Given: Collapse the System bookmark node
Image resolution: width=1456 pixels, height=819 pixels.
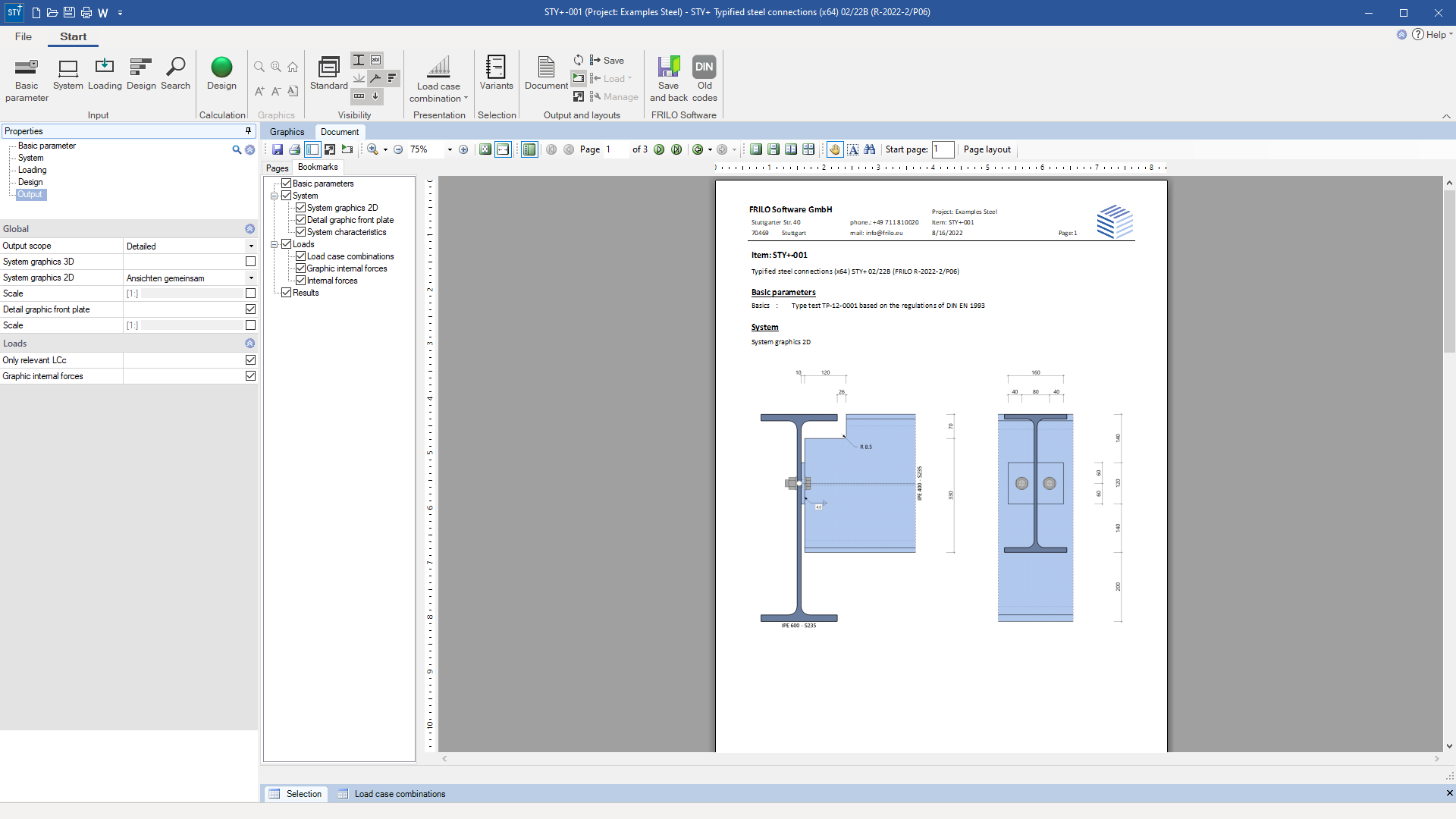Looking at the screenshot, I should pyautogui.click(x=275, y=196).
